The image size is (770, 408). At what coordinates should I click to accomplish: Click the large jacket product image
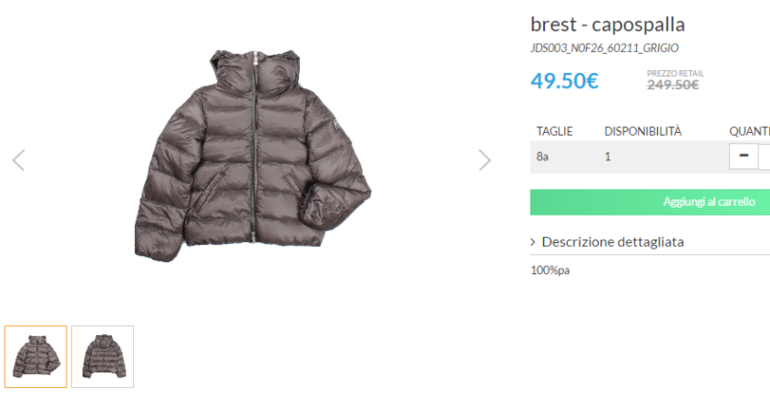[252, 155]
